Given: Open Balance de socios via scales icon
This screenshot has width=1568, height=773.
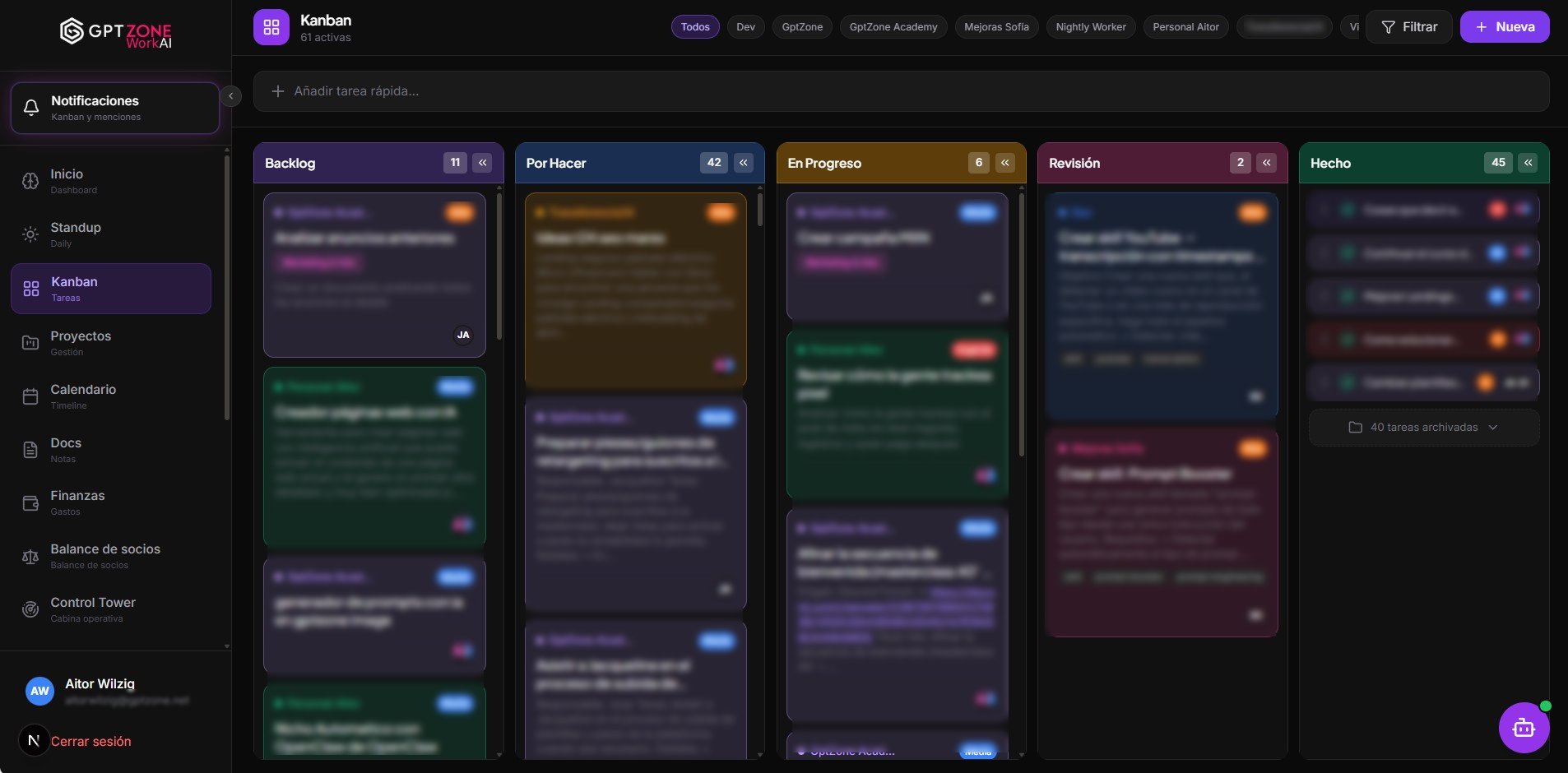Looking at the screenshot, I should pyautogui.click(x=30, y=556).
